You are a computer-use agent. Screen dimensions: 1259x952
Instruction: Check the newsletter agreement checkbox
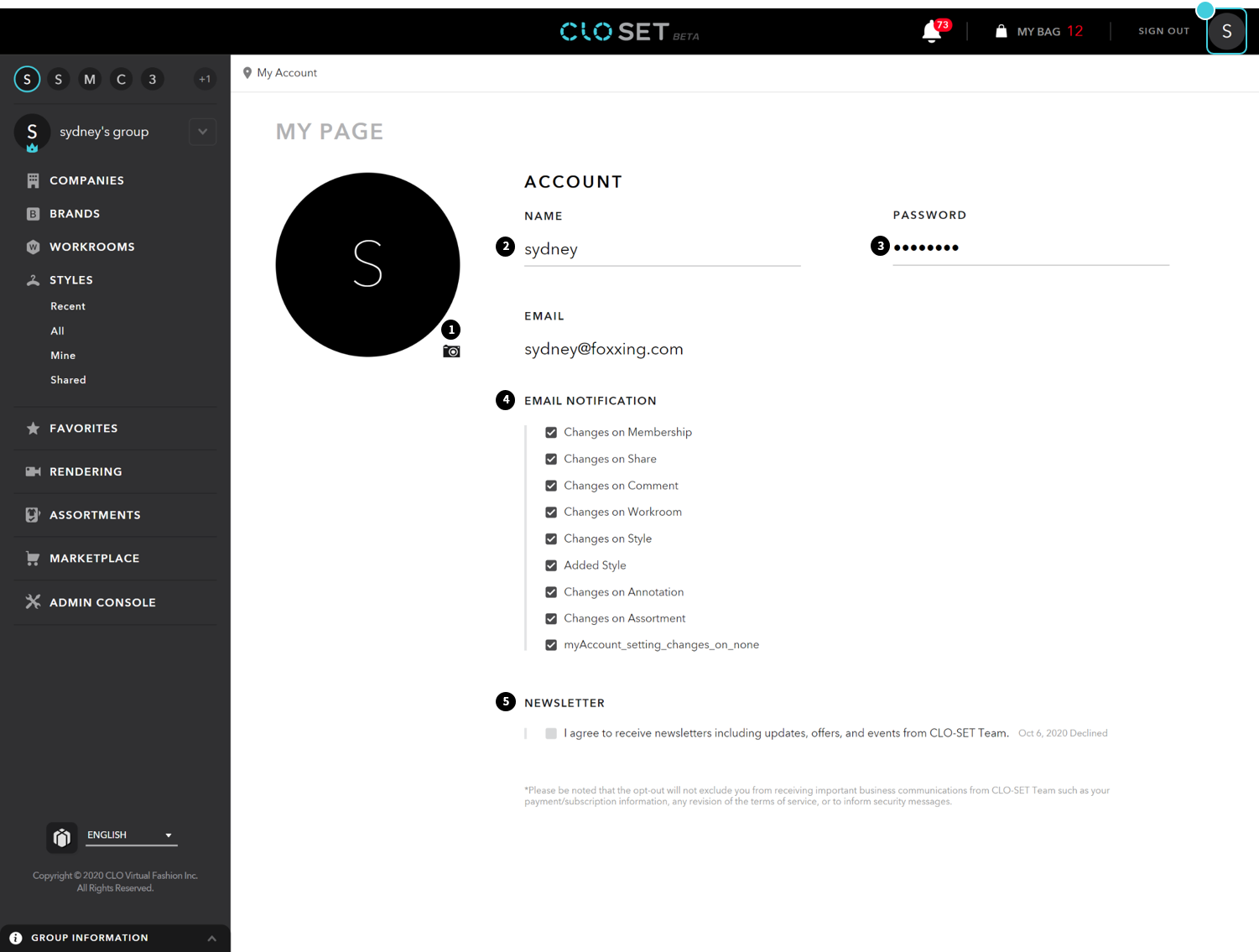click(551, 733)
